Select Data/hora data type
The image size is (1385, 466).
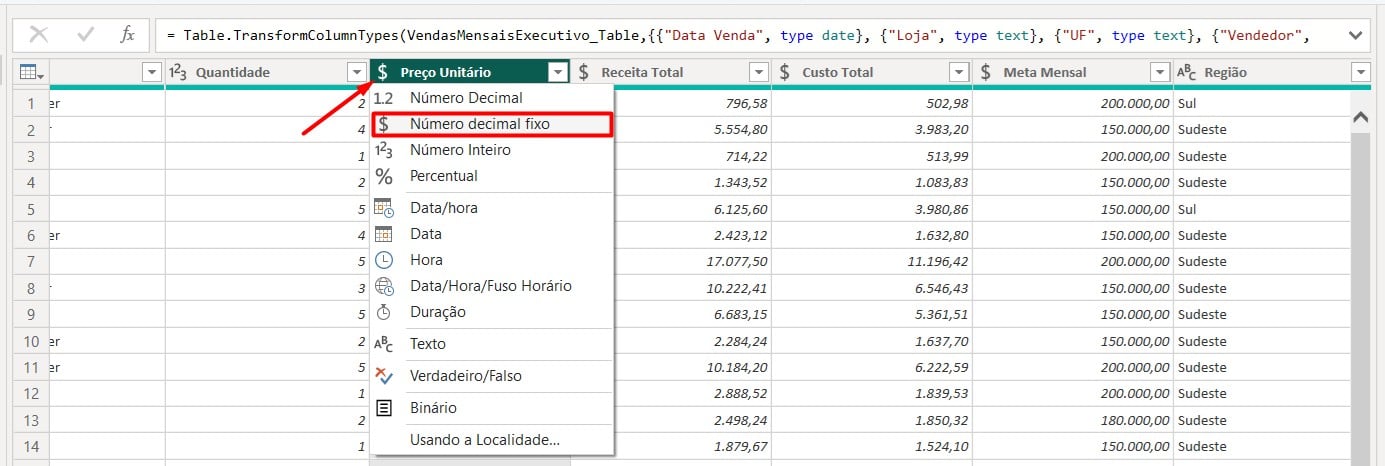point(491,208)
